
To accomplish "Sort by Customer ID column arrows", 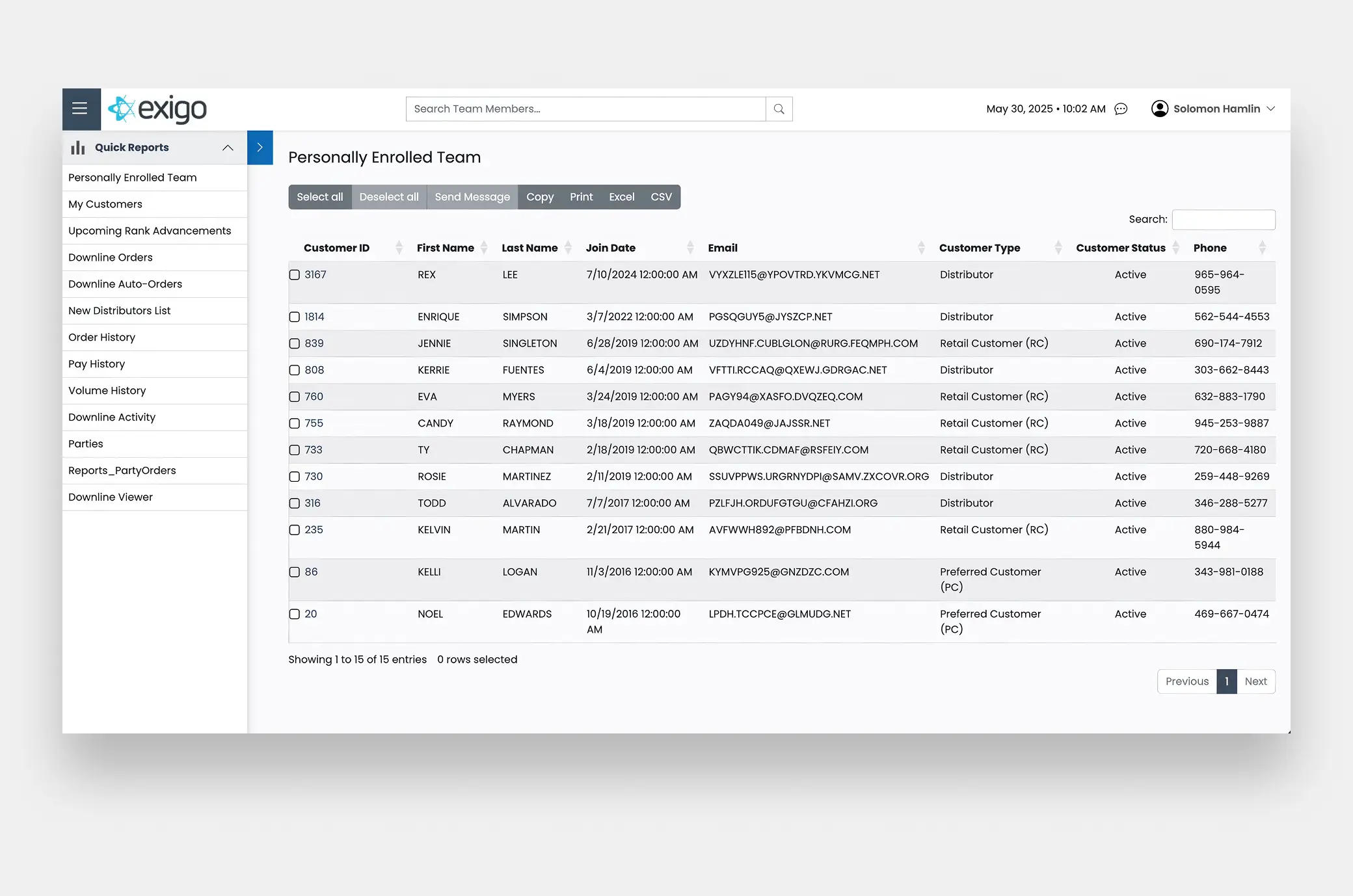I will pos(399,248).
